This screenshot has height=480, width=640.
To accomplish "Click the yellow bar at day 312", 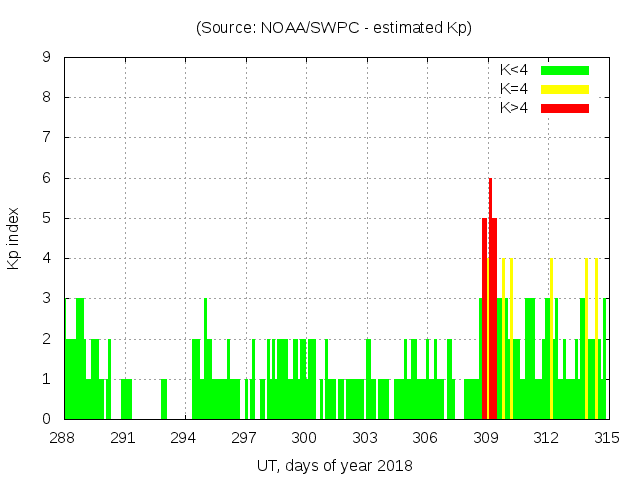I will coord(551,340).
